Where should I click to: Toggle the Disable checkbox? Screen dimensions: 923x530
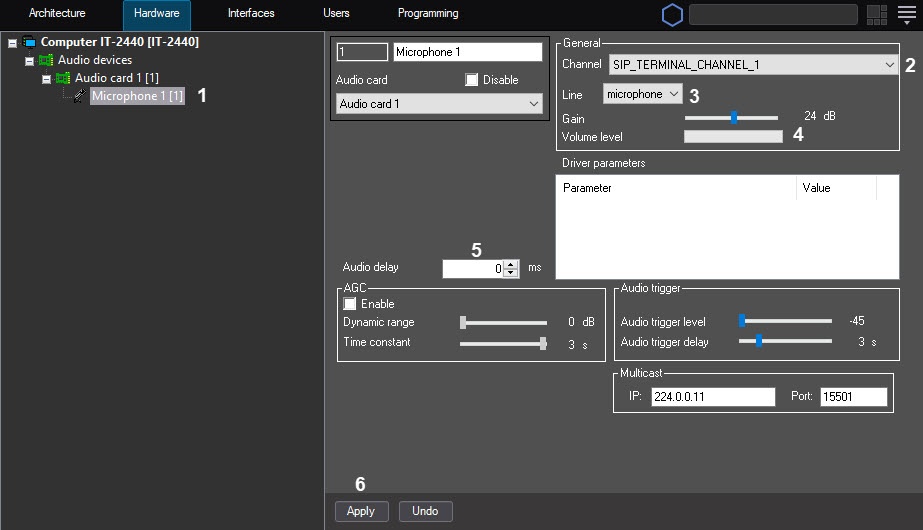[x=472, y=80]
